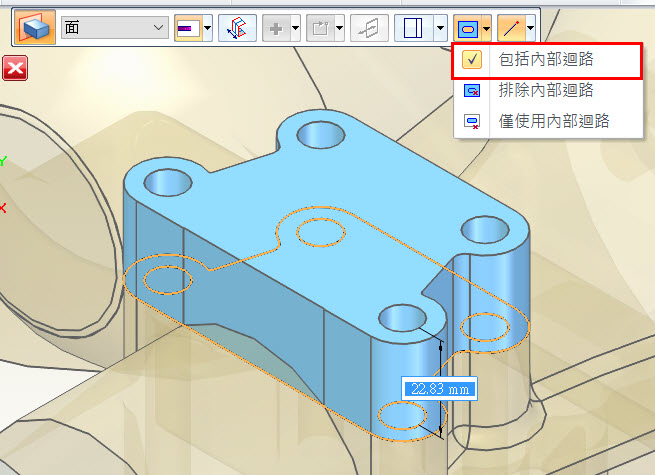This screenshot has height=475, width=655.
Task: Click the grayed section plane icon
Action: tap(369, 28)
